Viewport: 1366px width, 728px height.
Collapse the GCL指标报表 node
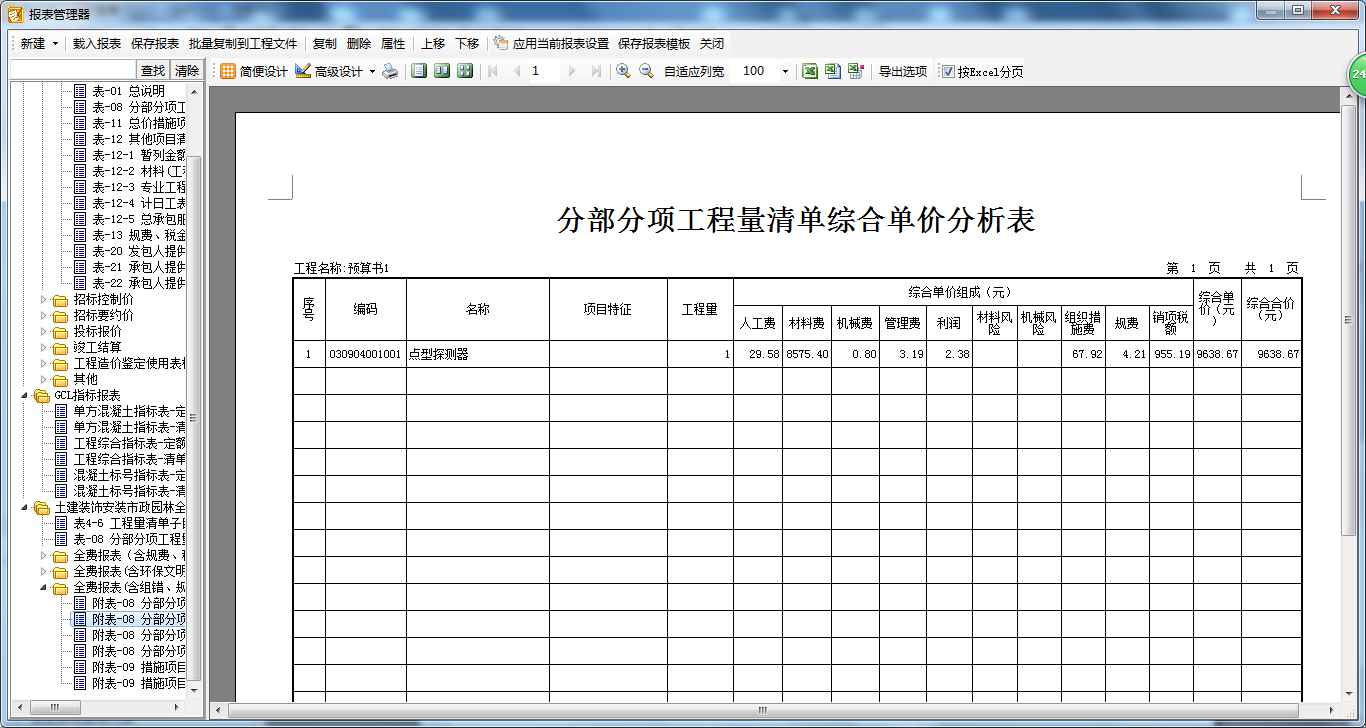24,395
